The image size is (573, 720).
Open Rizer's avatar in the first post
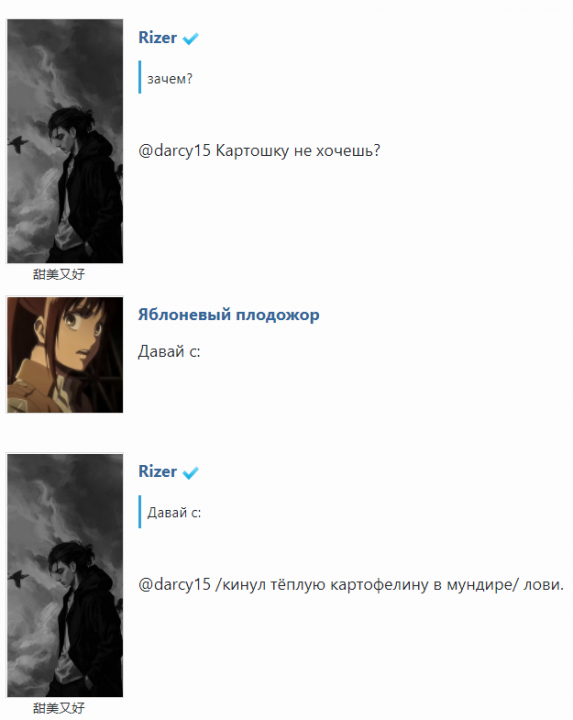65,141
